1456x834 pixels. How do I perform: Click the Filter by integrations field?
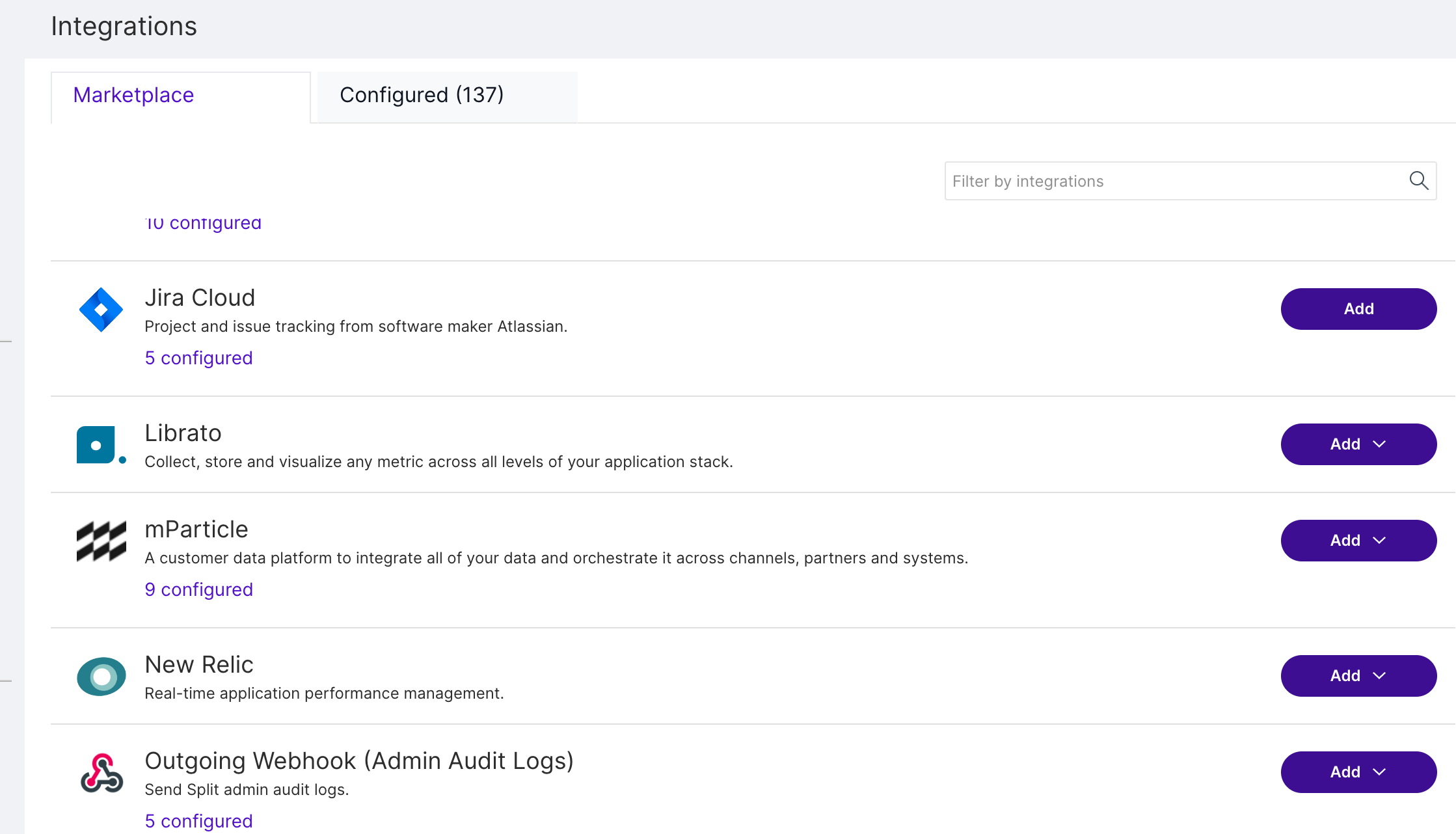1190,180
